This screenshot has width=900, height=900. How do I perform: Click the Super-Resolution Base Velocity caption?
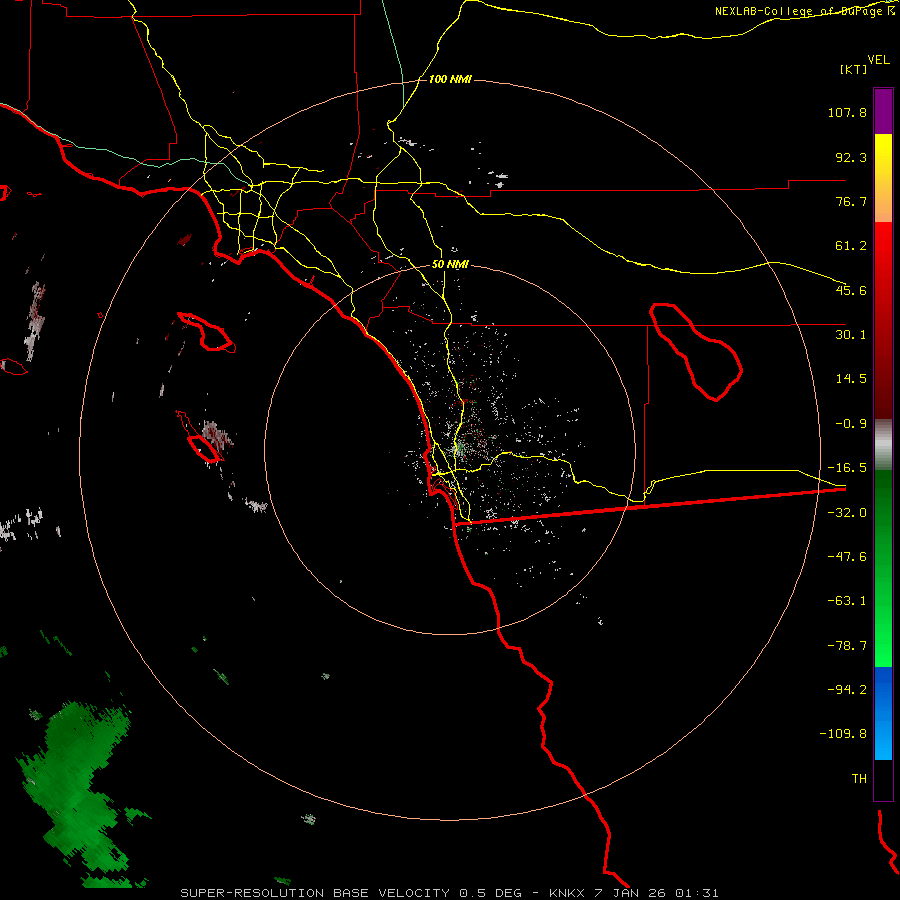(x=449, y=893)
